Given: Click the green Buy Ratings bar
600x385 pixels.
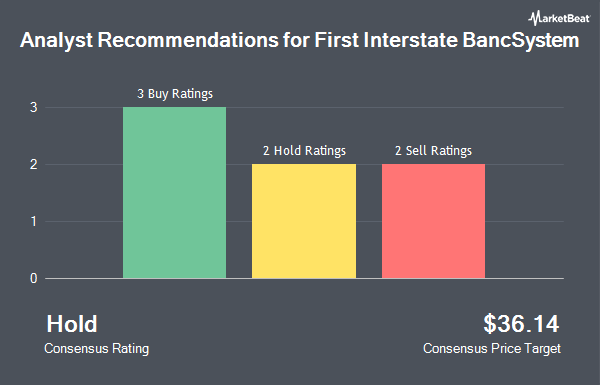Looking at the screenshot, I should coord(174,192).
